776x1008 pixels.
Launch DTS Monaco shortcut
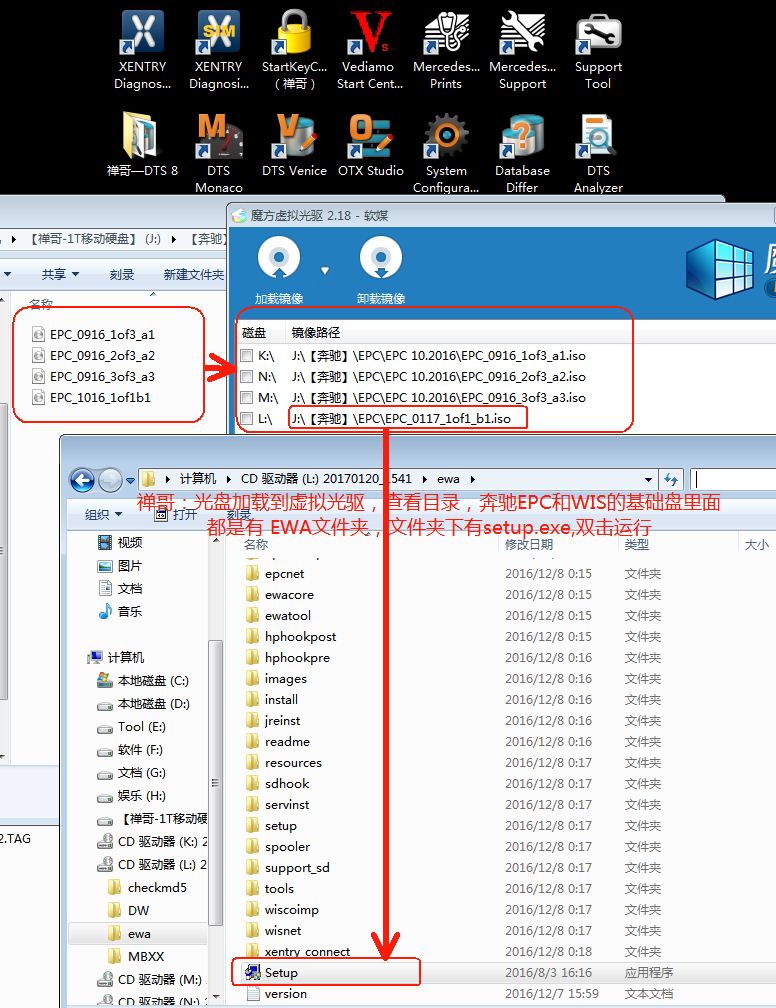click(219, 153)
